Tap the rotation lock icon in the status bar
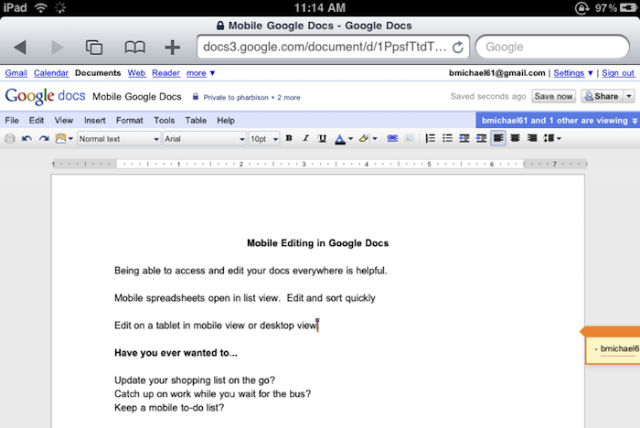Viewport: 640px width, 428px height. click(x=581, y=8)
